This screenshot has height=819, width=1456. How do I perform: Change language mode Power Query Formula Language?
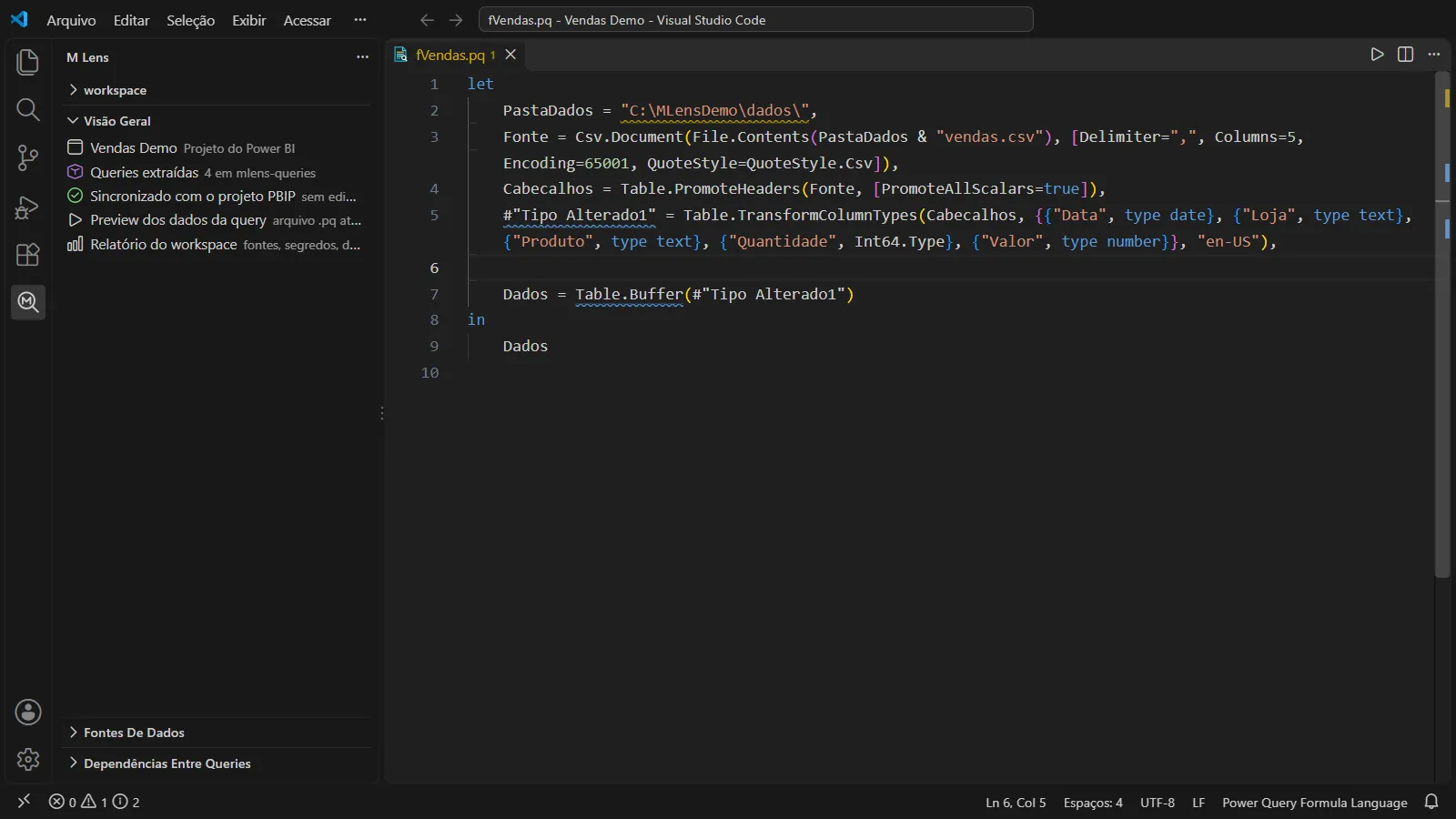1314,803
